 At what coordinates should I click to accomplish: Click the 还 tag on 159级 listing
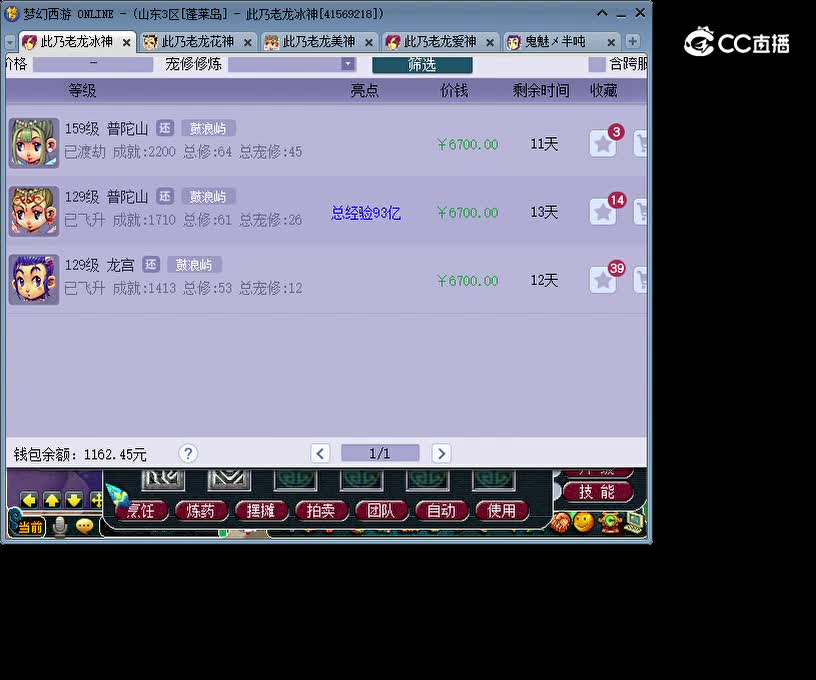pos(165,128)
